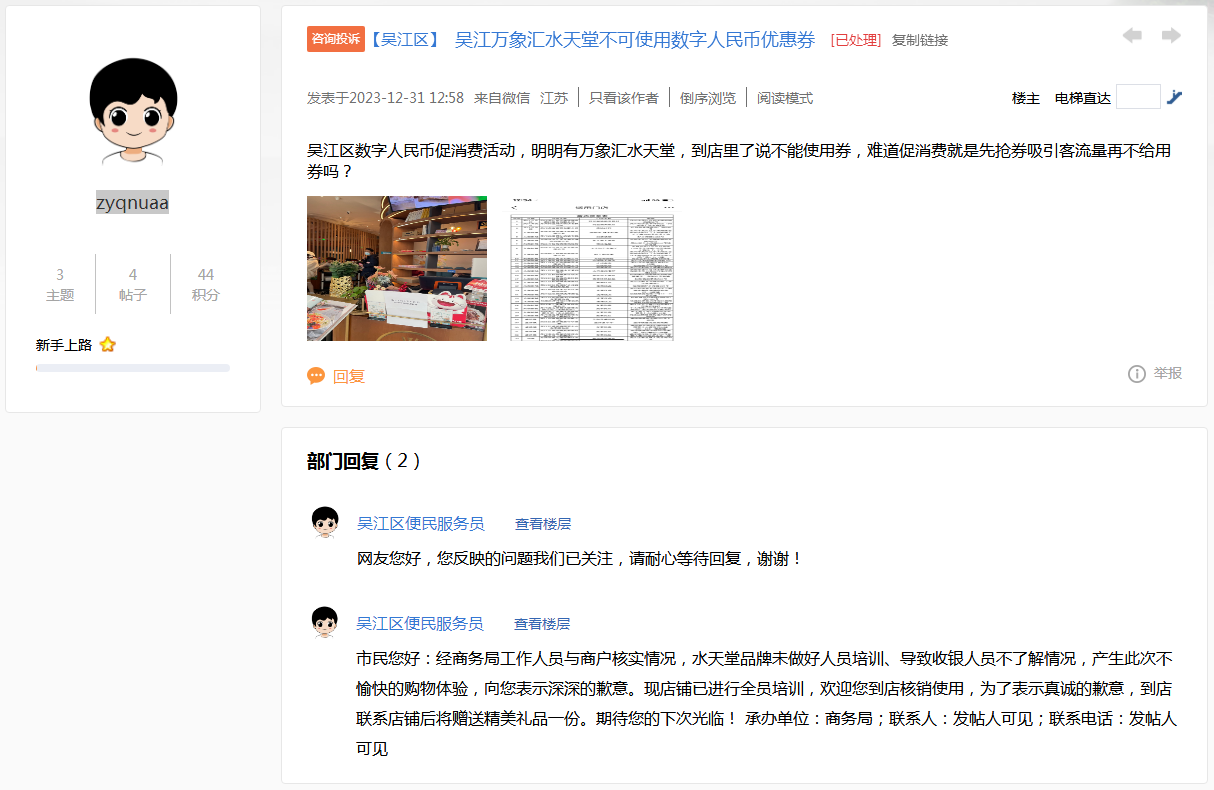Open username zyqnuaa profile link
This screenshot has width=1214, height=790.
point(132,202)
